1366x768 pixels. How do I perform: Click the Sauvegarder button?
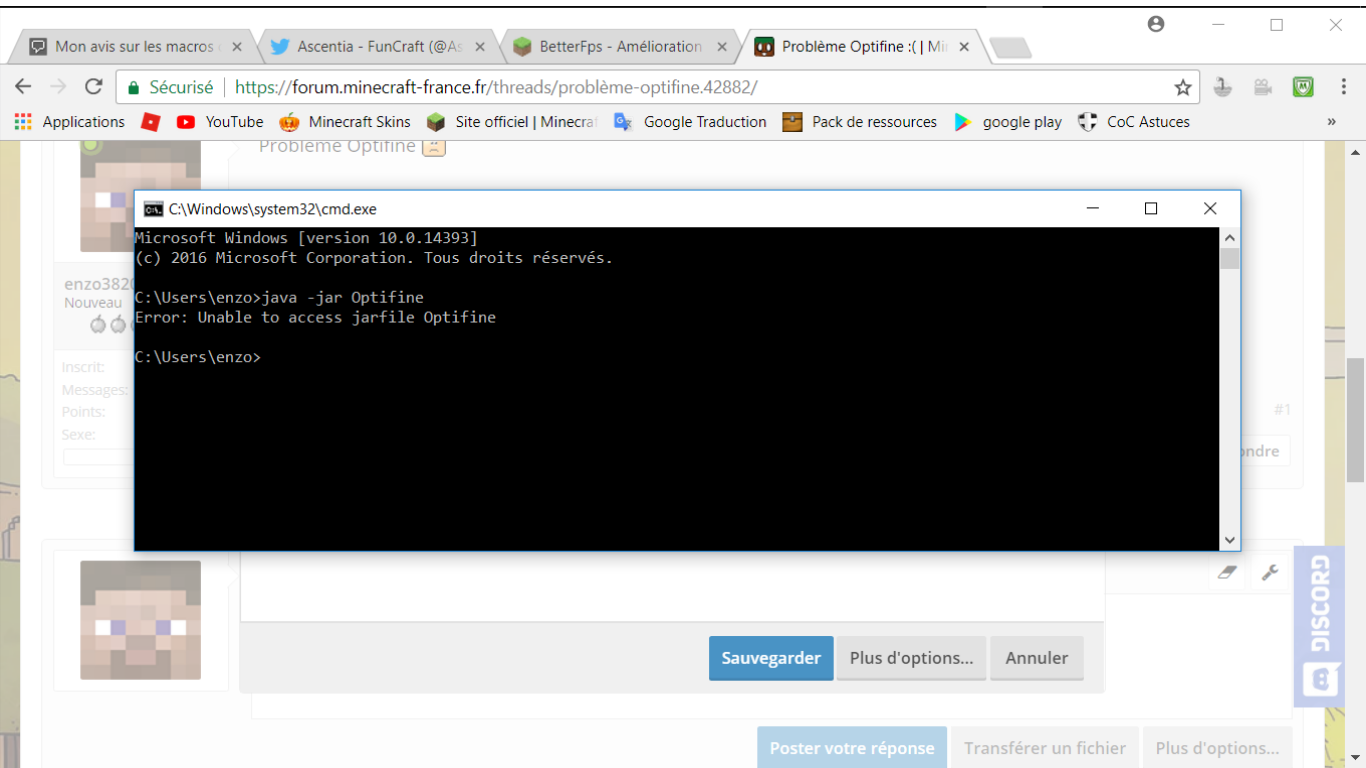771,658
